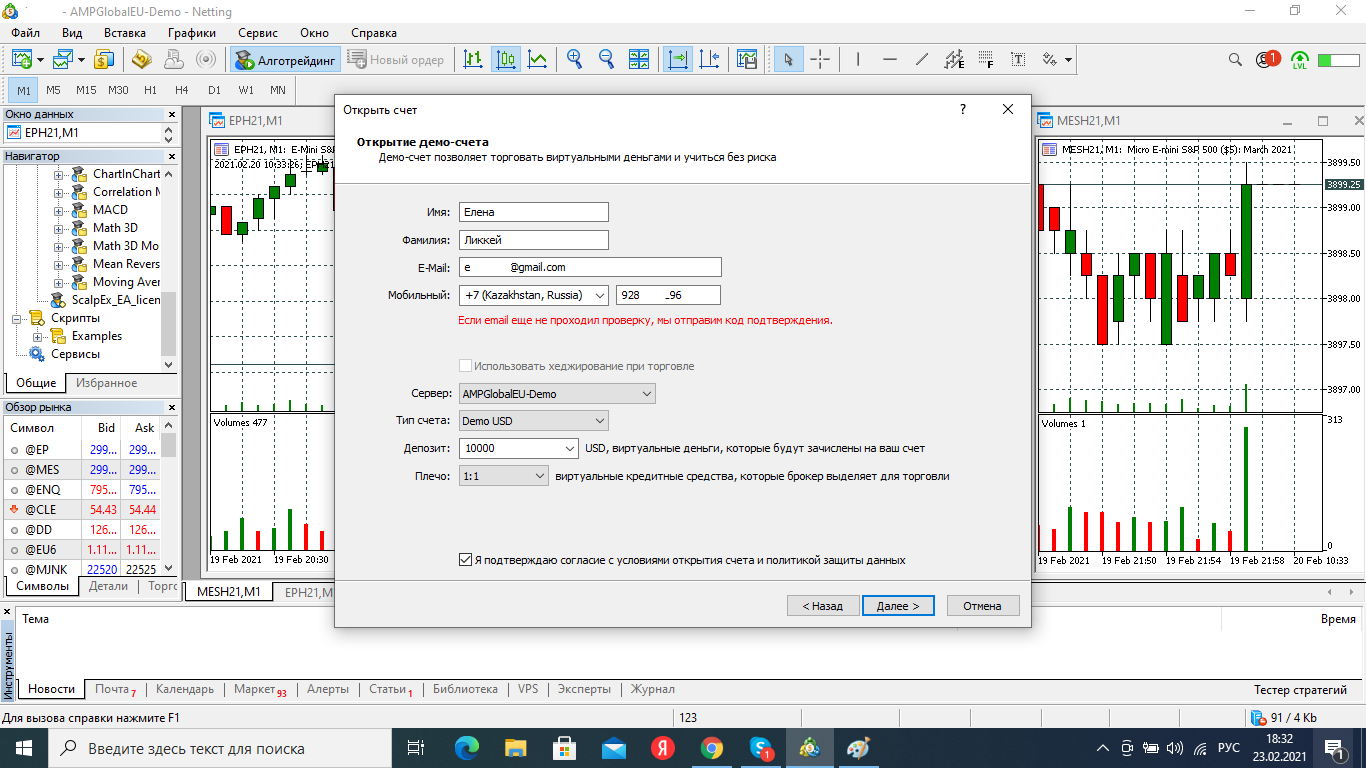Switch to the MN timeframe
Image resolution: width=1366 pixels, height=768 pixels.
point(278,90)
